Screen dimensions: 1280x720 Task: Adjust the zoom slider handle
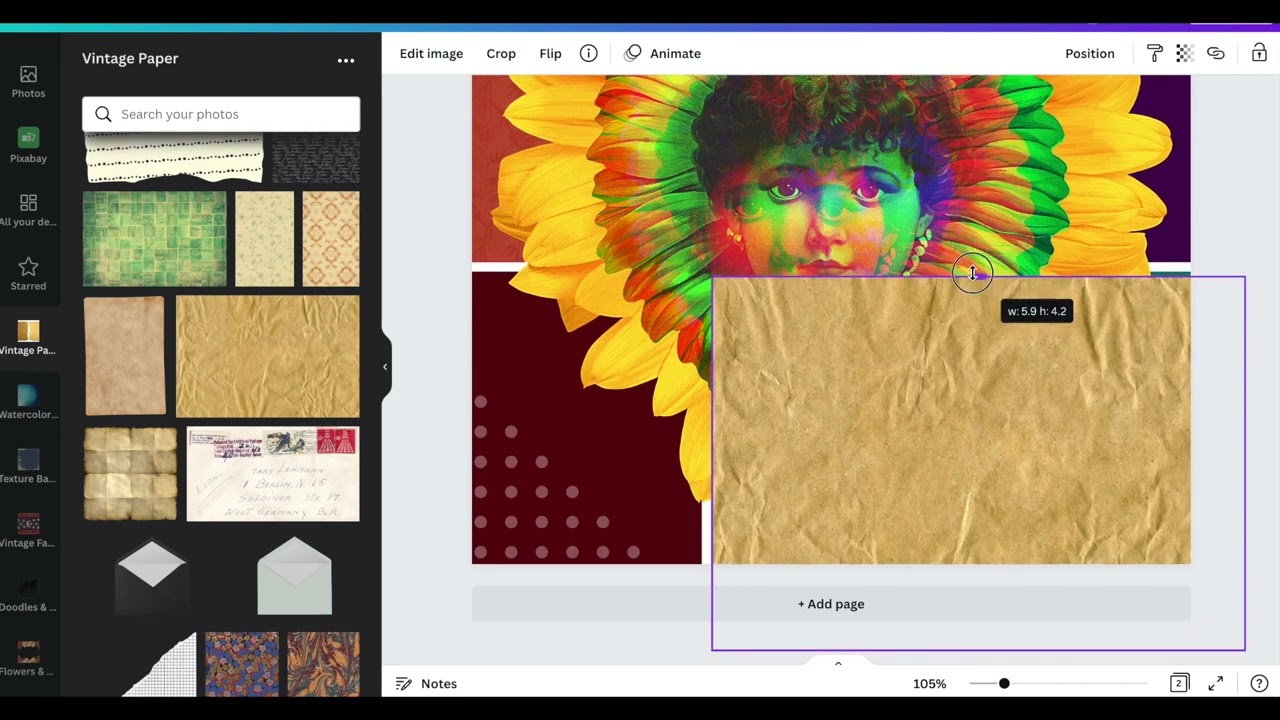1004,683
